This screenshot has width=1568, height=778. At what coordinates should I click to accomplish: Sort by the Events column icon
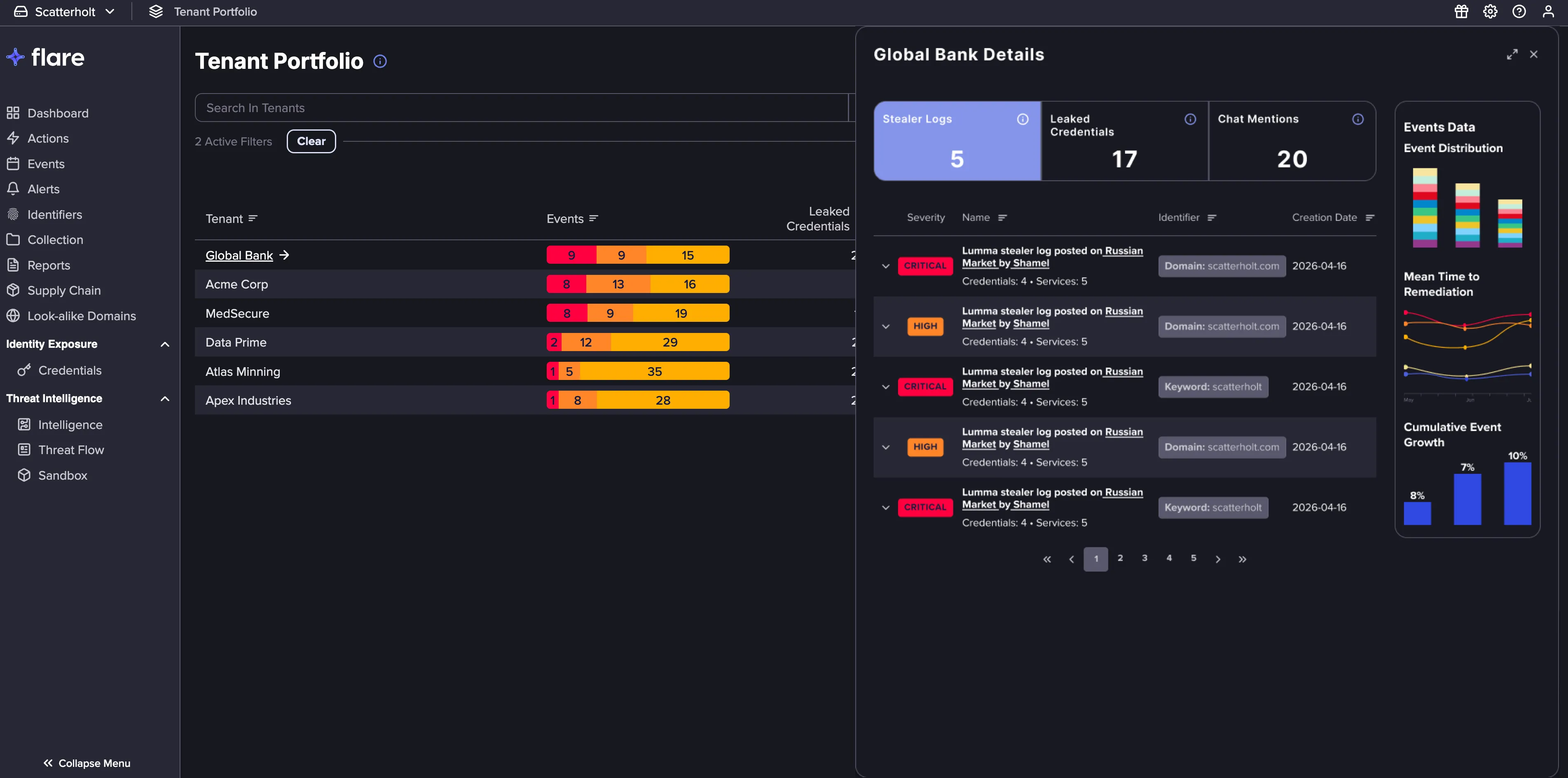(x=594, y=218)
